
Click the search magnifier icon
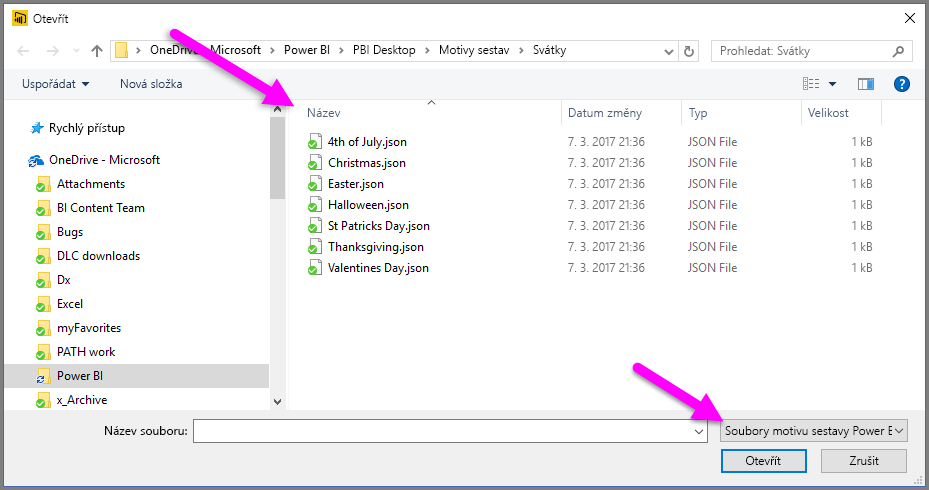click(899, 51)
